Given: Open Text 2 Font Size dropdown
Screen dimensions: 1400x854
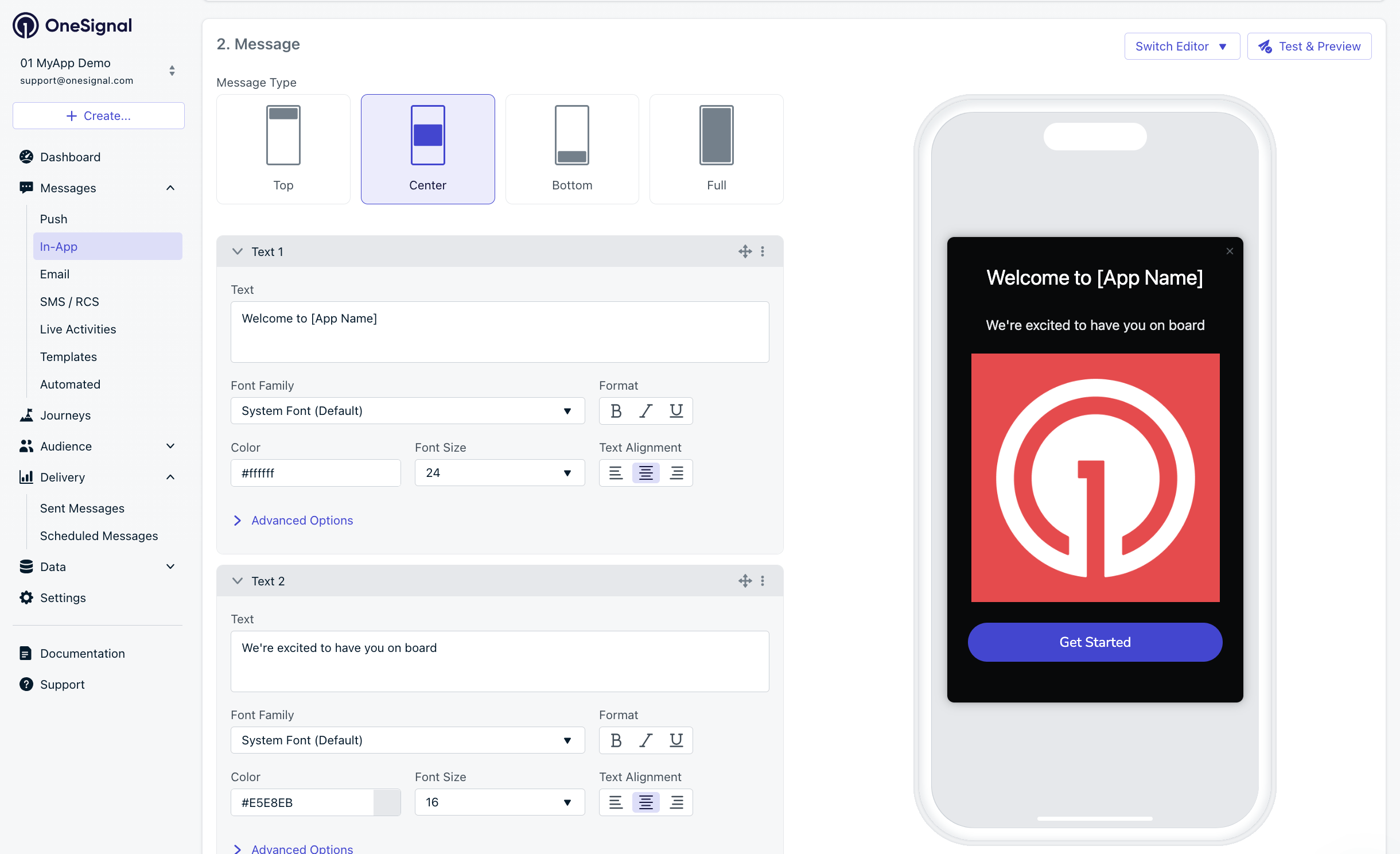Looking at the screenshot, I should [x=499, y=802].
